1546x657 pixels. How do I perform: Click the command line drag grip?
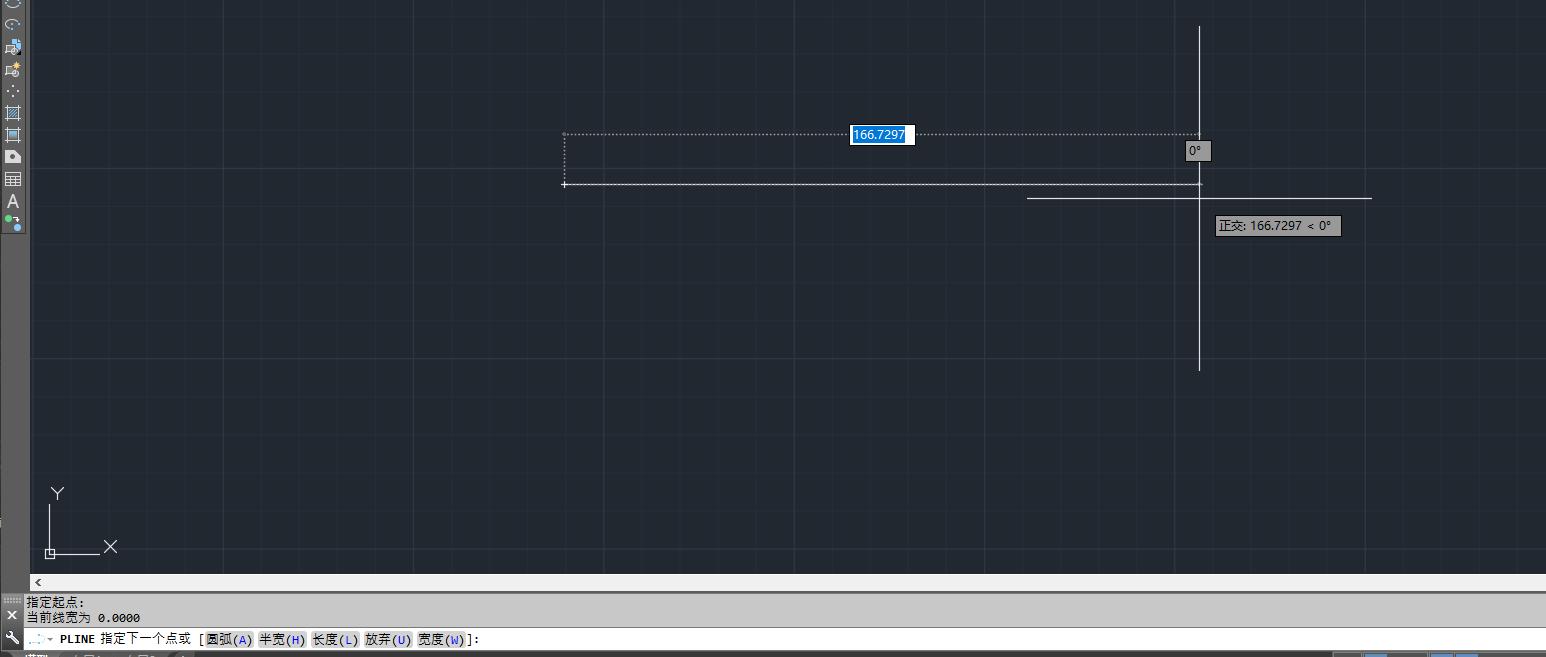(x=12, y=600)
